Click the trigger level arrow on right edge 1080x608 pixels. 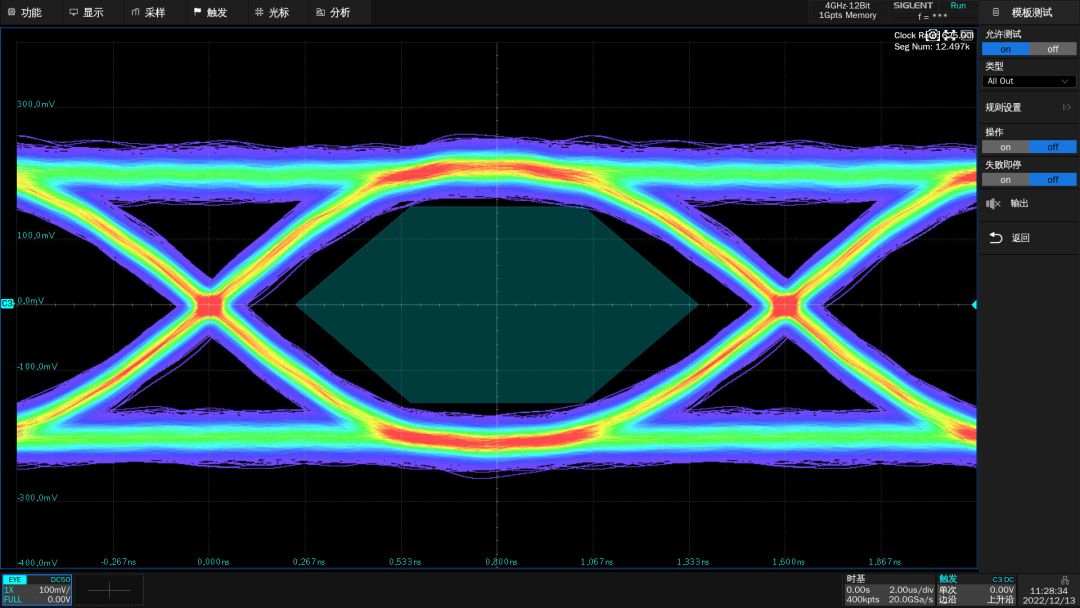pyautogui.click(x=973, y=304)
